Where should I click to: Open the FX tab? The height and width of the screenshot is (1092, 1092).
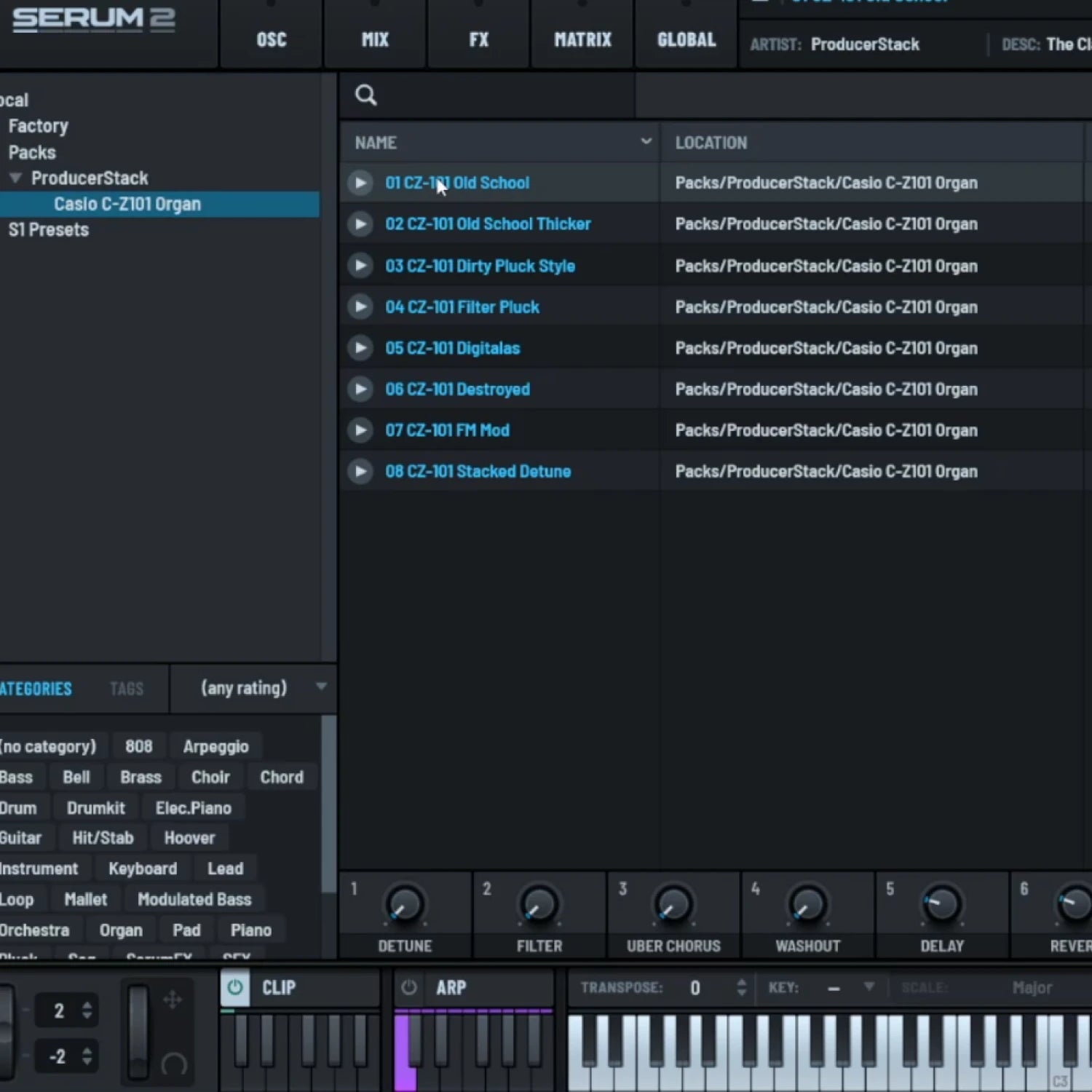click(478, 39)
